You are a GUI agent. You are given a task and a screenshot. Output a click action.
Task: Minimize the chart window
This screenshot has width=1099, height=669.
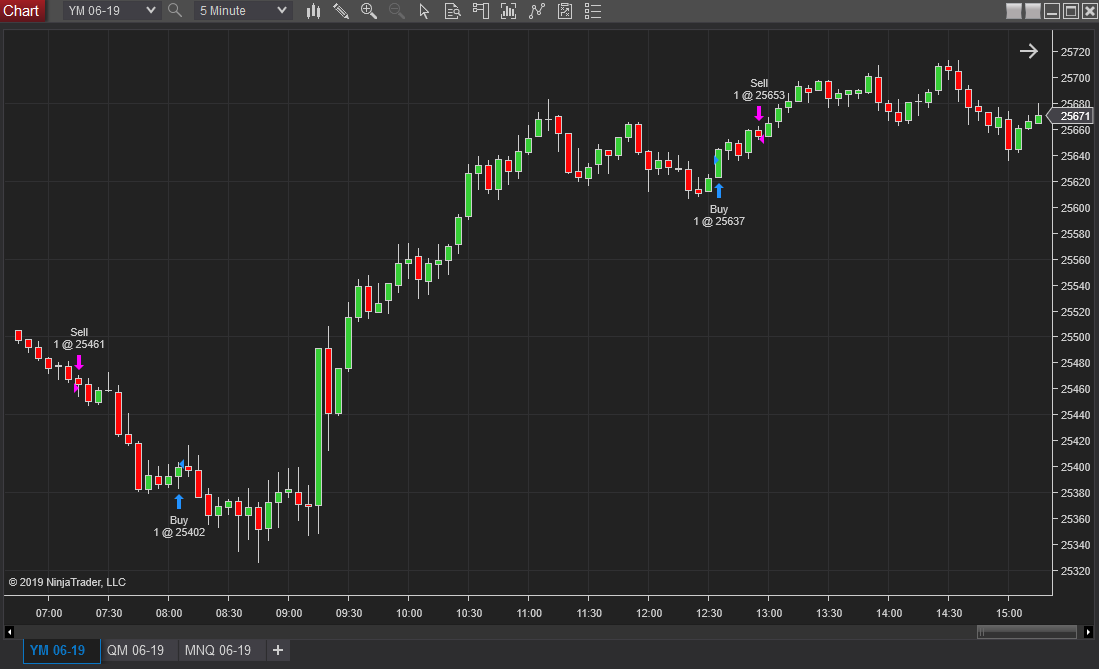click(x=1051, y=11)
